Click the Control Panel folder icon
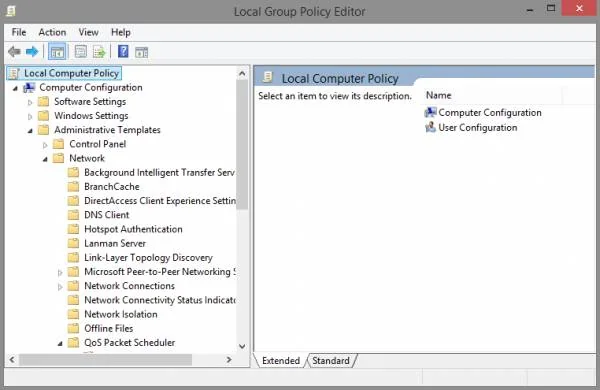The height and width of the screenshot is (390, 600). click(59, 144)
